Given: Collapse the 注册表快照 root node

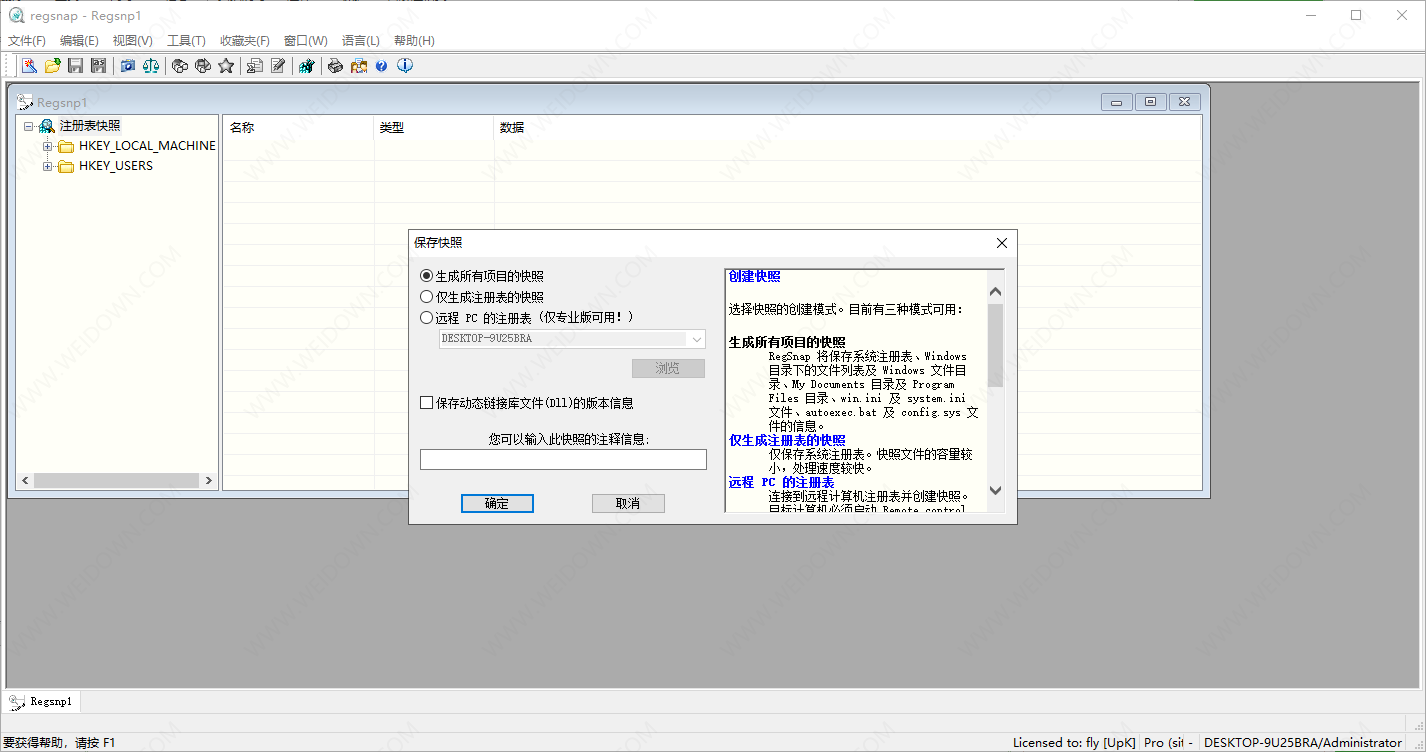Looking at the screenshot, I should tap(28, 126).
